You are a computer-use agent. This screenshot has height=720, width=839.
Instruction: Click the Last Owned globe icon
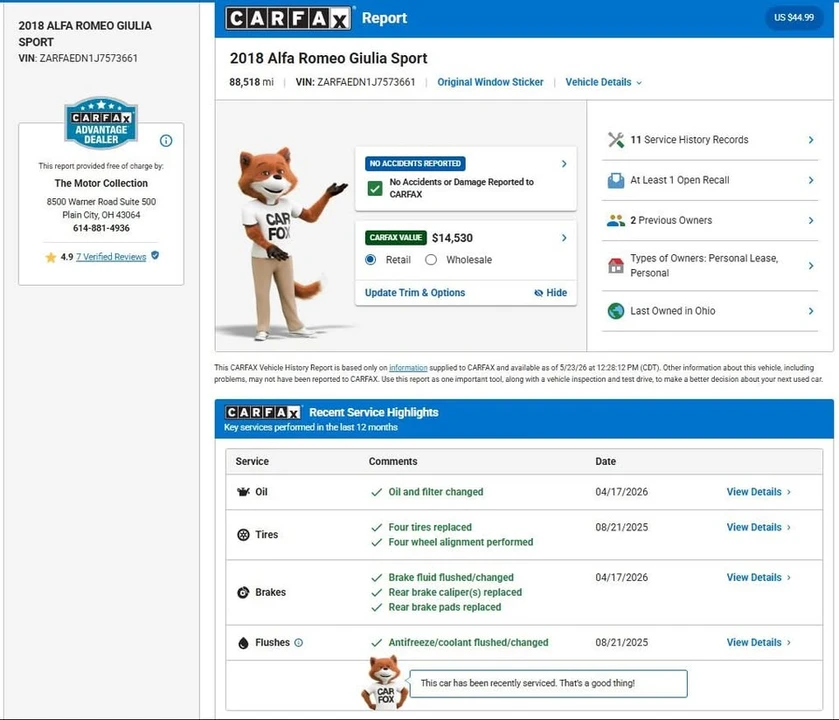tap(616, 311)
